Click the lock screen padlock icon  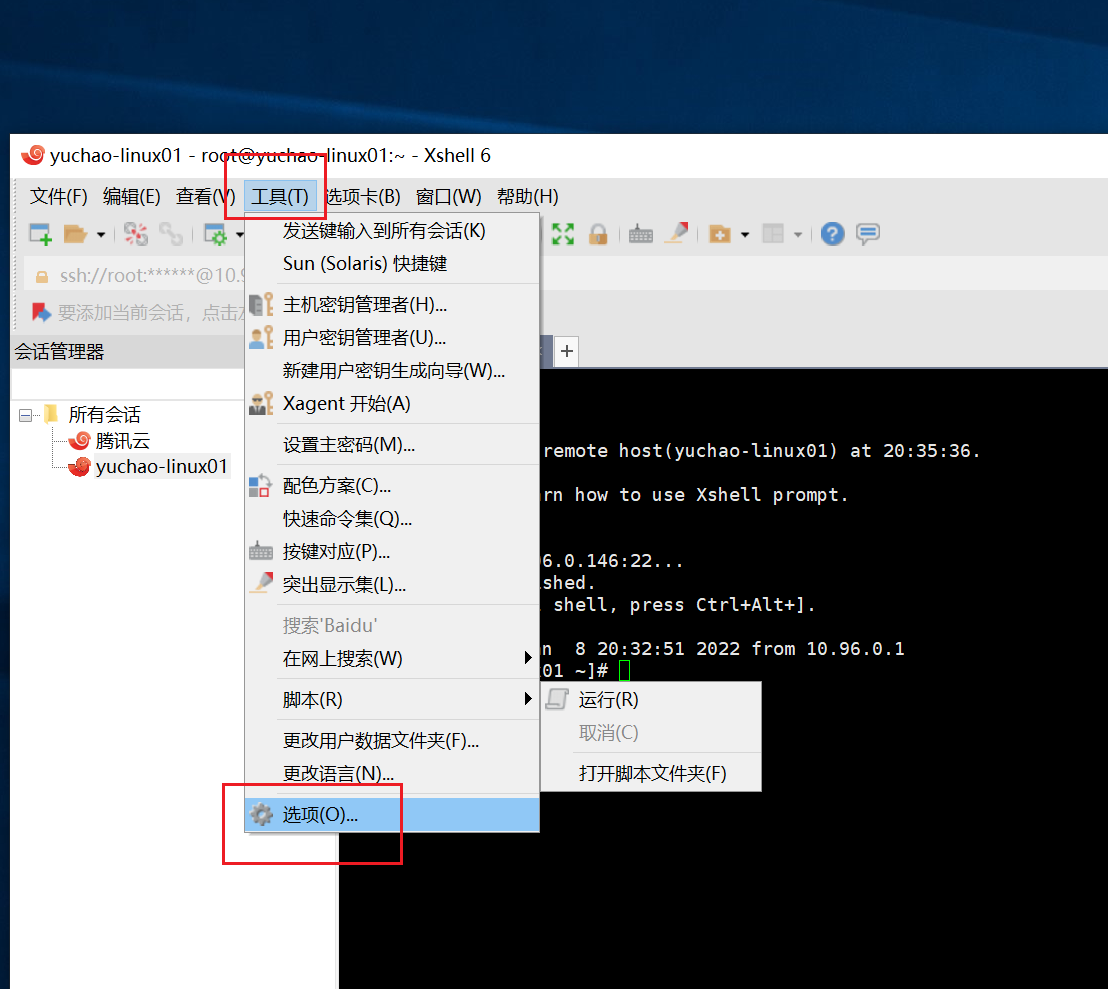click(598, 234)
